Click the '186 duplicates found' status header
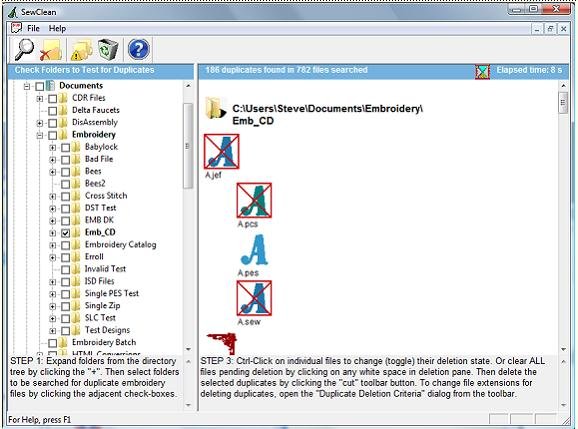The height and width of the screenshot is (429, 578). point(286,70)
